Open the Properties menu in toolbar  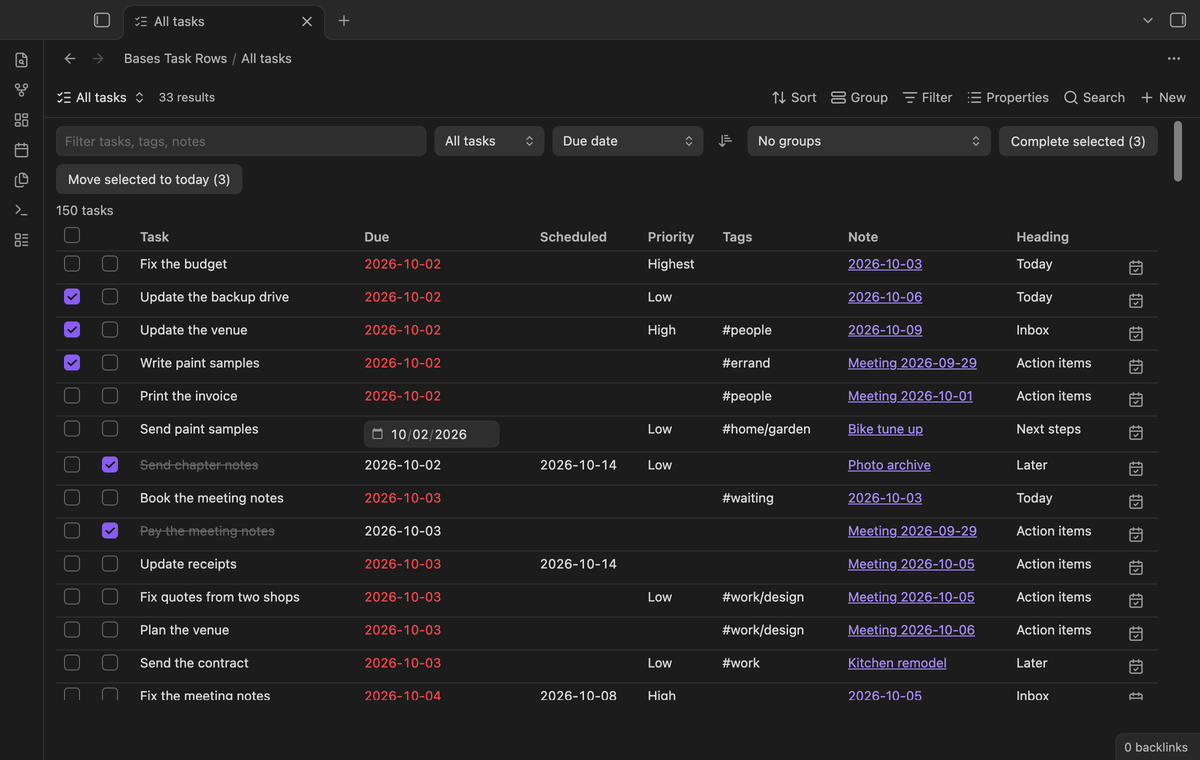pyautogui.click(x=1008, y=97)
